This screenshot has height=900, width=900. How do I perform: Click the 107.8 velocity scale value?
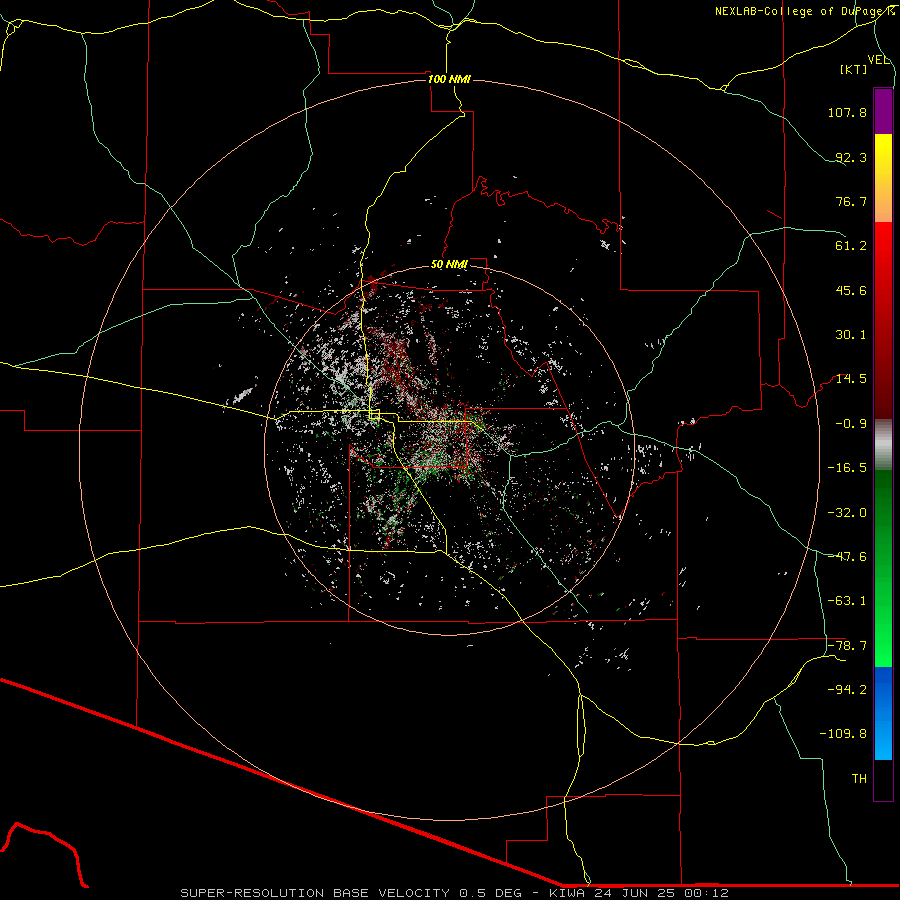tap(847, 112)
